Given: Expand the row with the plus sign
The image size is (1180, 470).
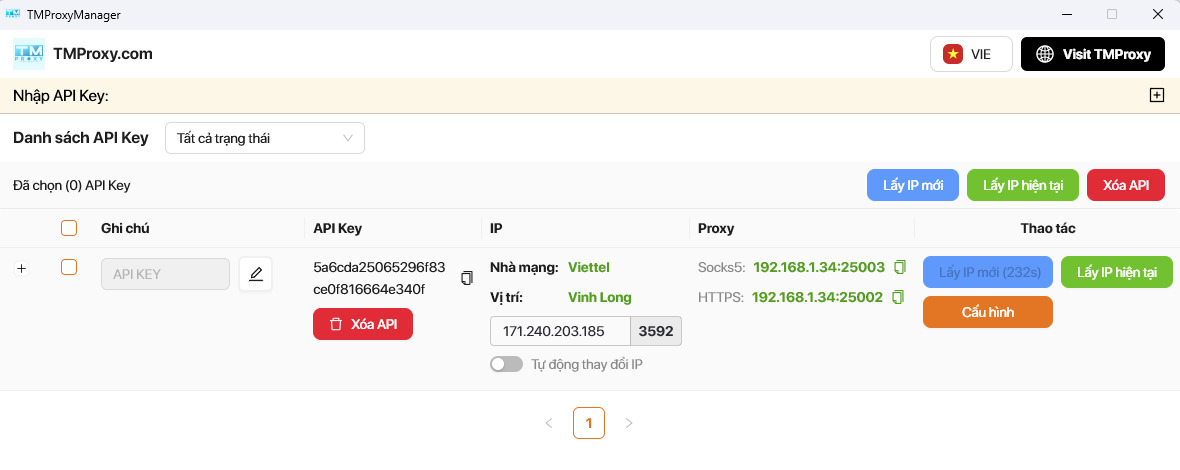Looking at the screenshot, I should (22, 268).
